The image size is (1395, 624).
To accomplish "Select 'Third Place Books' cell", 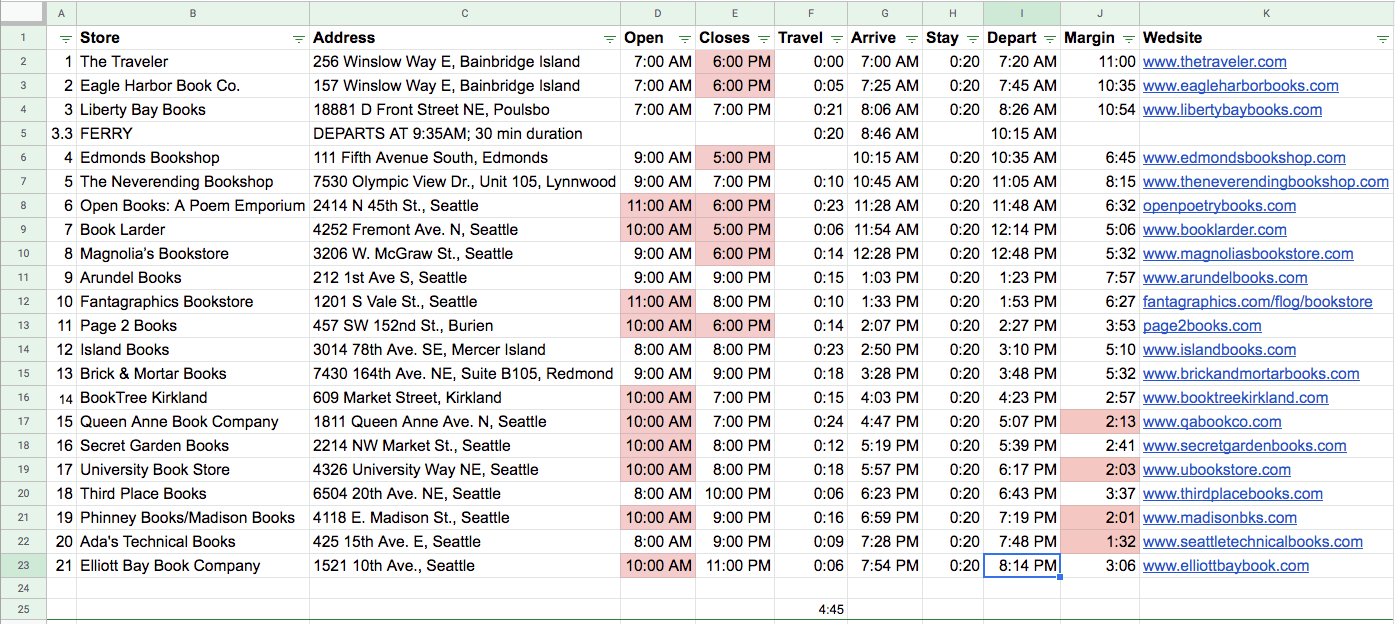I will point(193,494).
